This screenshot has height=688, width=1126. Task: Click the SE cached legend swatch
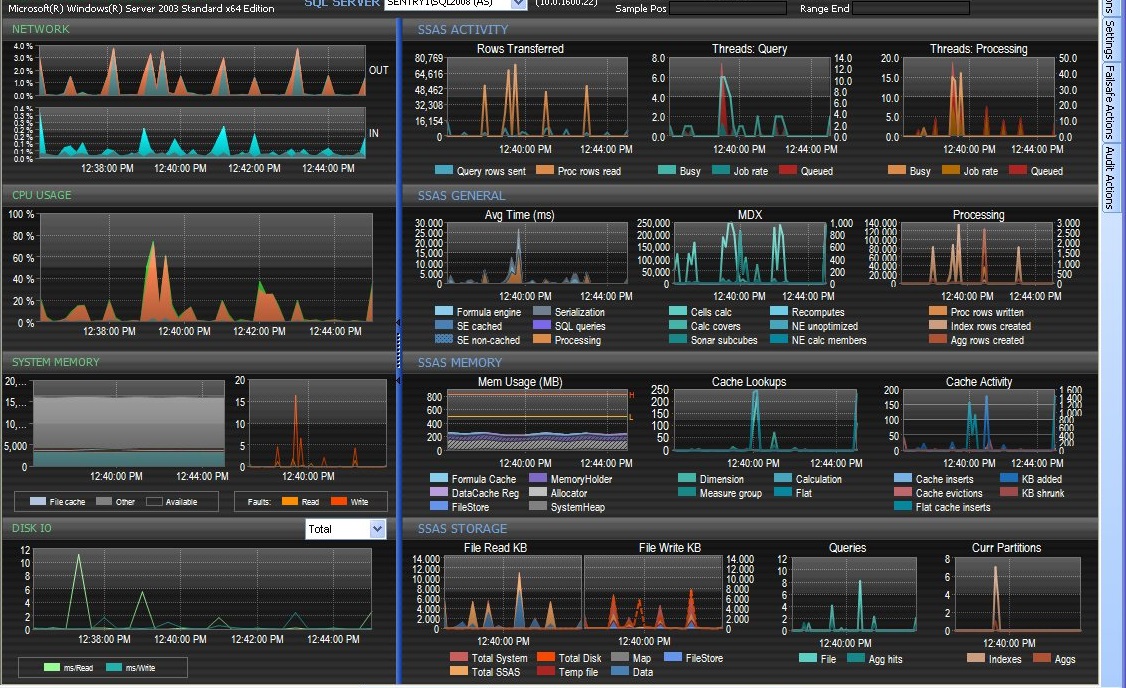tap(444, 325)
